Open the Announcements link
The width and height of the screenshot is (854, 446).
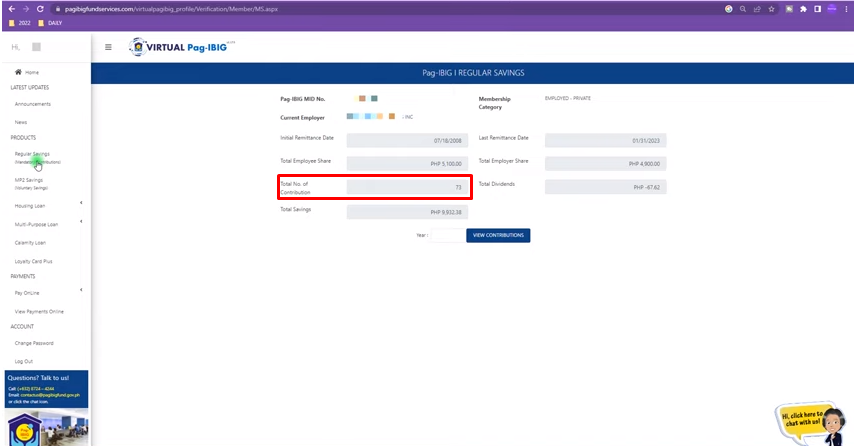tap(33, 103)
